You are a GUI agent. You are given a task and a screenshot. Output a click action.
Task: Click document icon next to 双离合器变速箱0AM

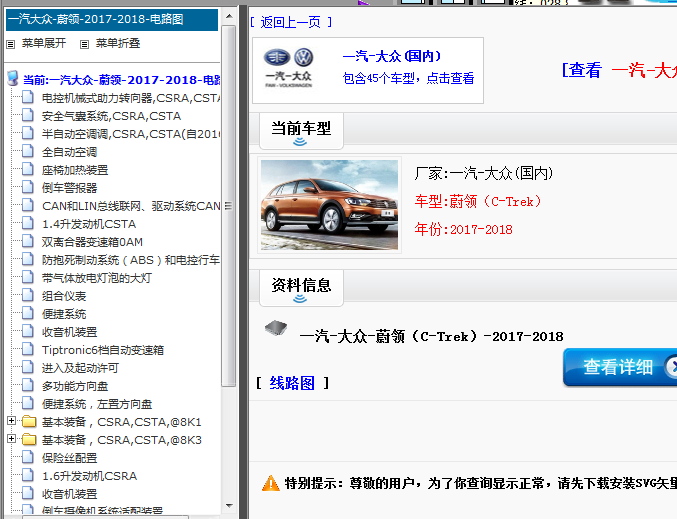click(x=28, y=241)
